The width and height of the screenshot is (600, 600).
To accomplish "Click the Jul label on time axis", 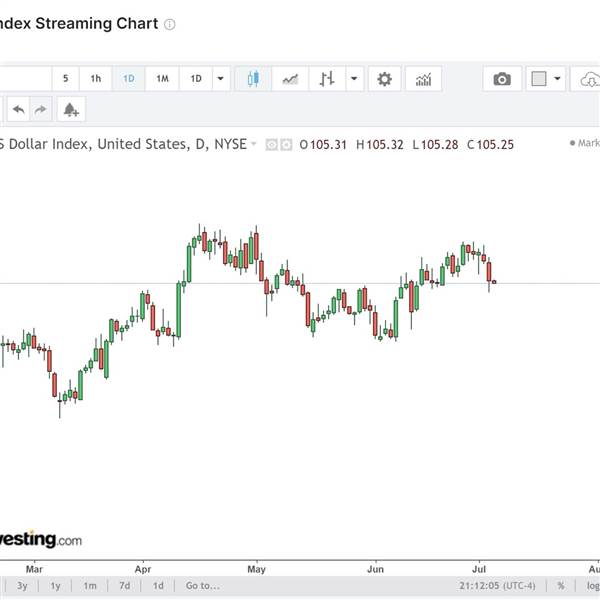I will click(x=479, y=569).
